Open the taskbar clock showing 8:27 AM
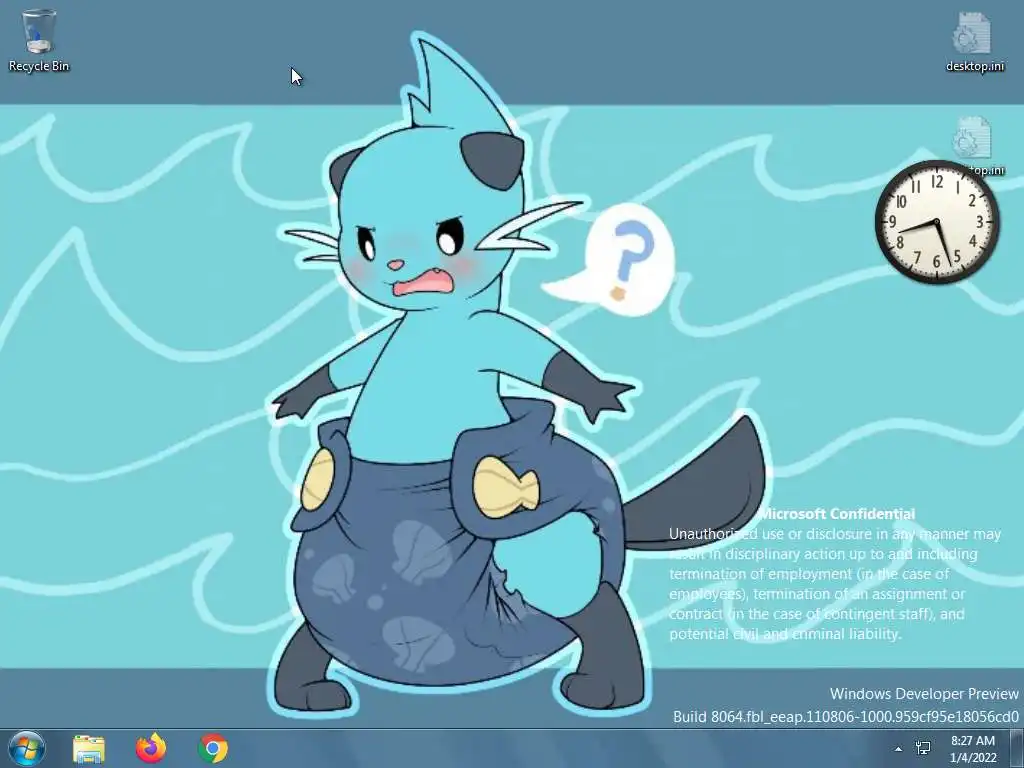 pyautogui.click(x=973, y=749)
